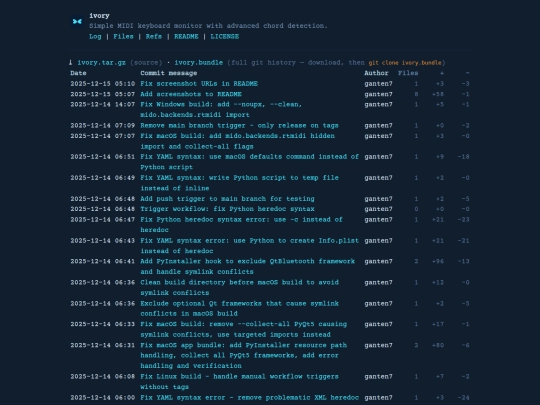Click date '2025-12-15 05:10'

(103, 84)
